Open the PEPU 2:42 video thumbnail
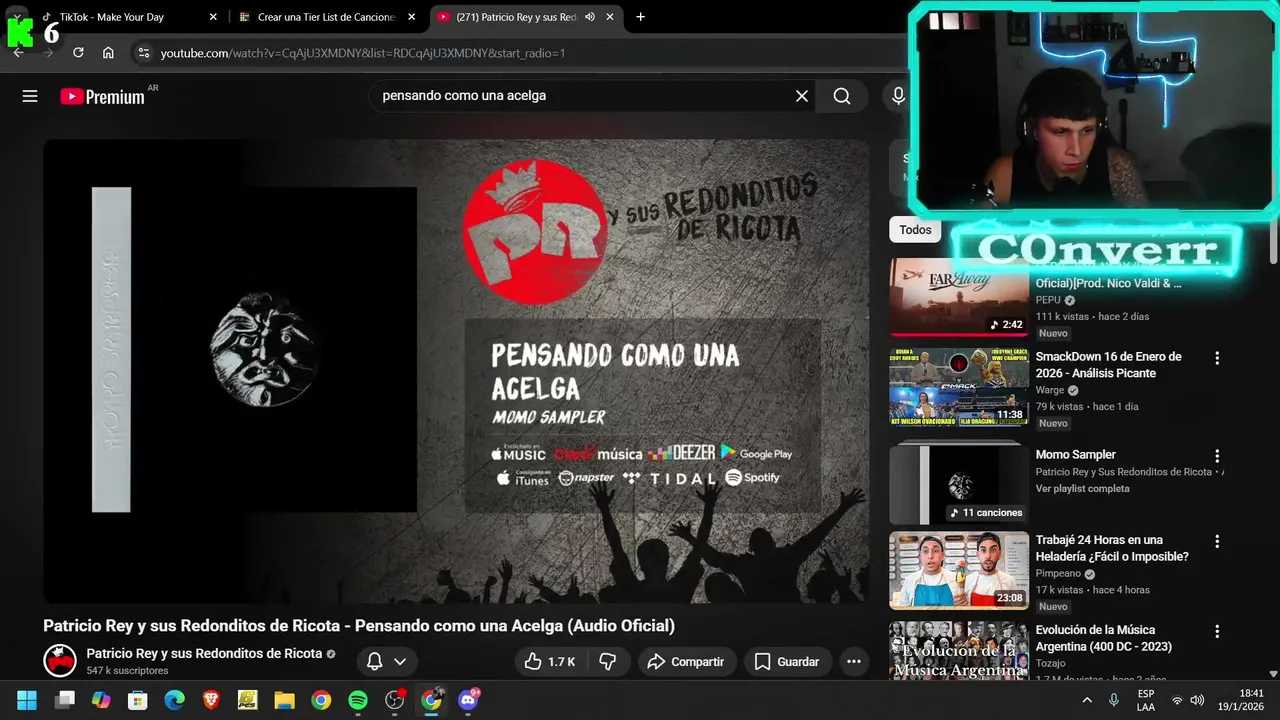Image resolution: width=1280 pixels, height=720 pixels. tap(959, 297)
